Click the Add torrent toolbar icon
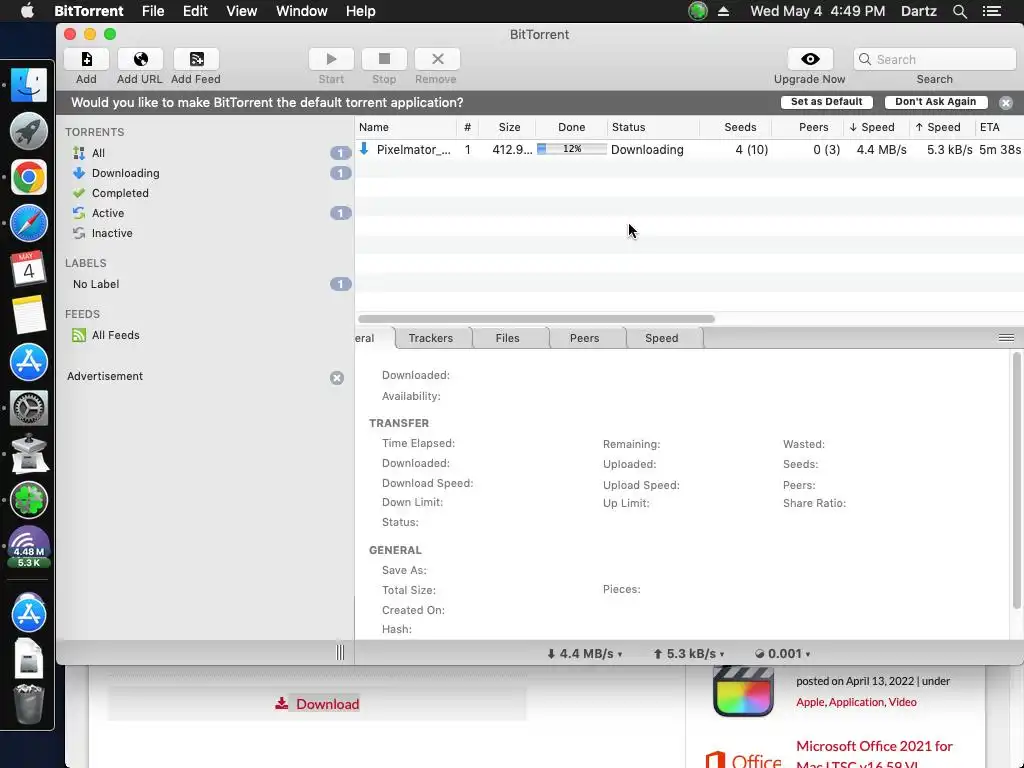 coord(86,59)
